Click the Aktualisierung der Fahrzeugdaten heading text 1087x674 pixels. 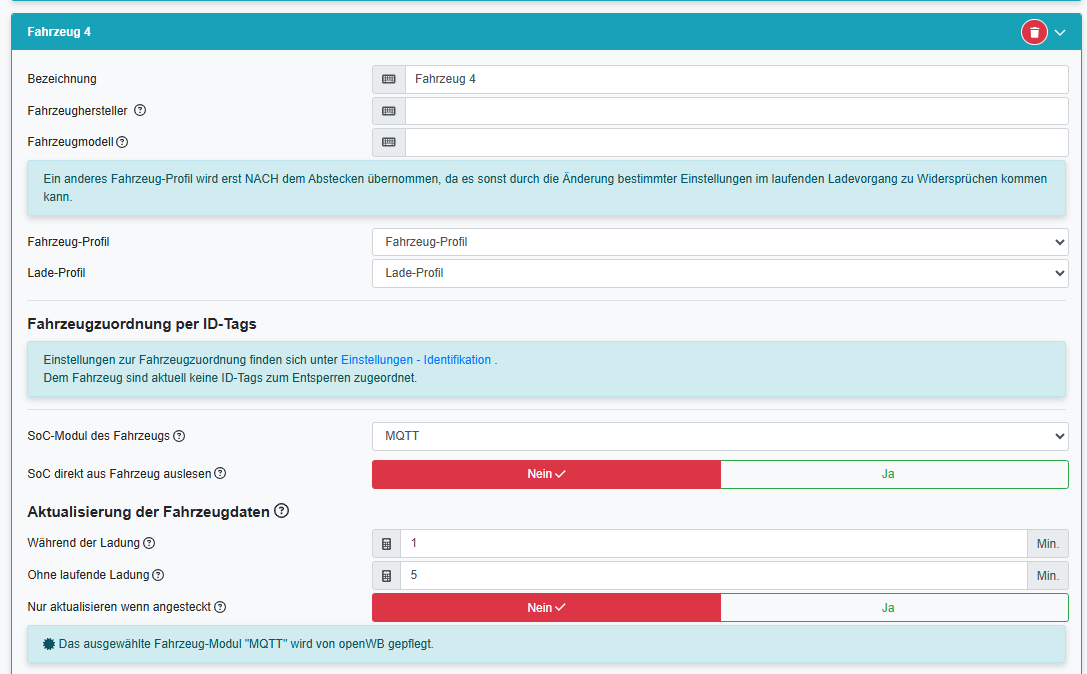[148, 512]
